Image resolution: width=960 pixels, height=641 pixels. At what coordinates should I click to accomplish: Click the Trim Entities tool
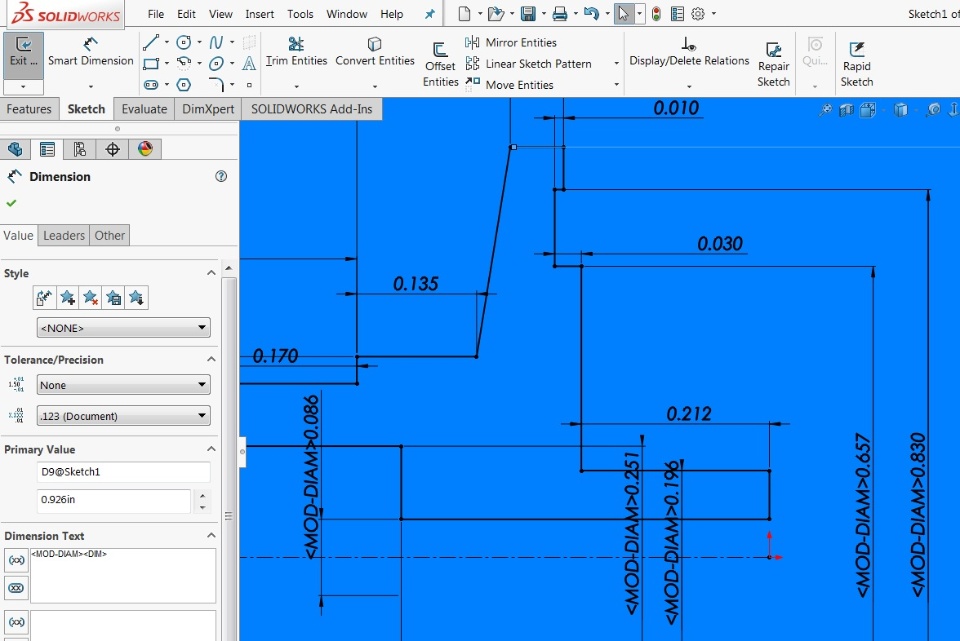pyautogui.click(x=296, y=51)
